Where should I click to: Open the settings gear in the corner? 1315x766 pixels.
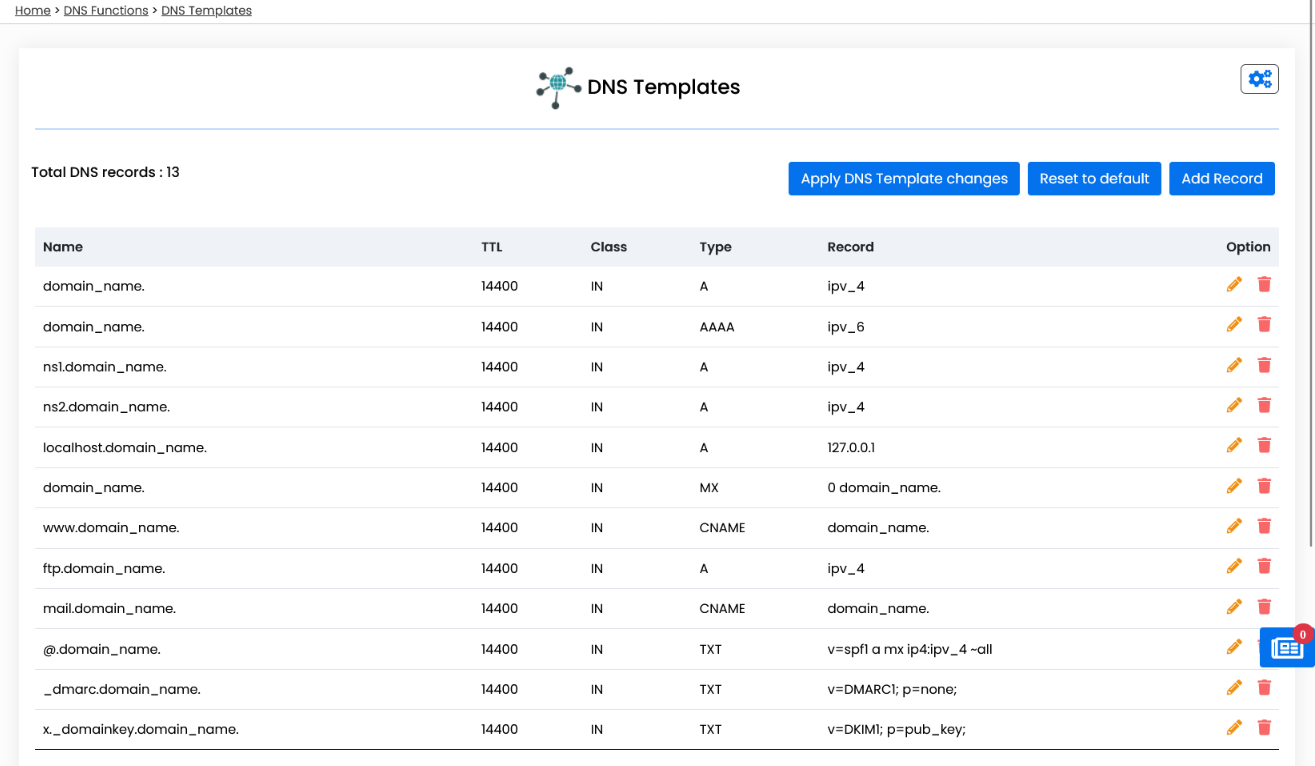[1259, 78]
